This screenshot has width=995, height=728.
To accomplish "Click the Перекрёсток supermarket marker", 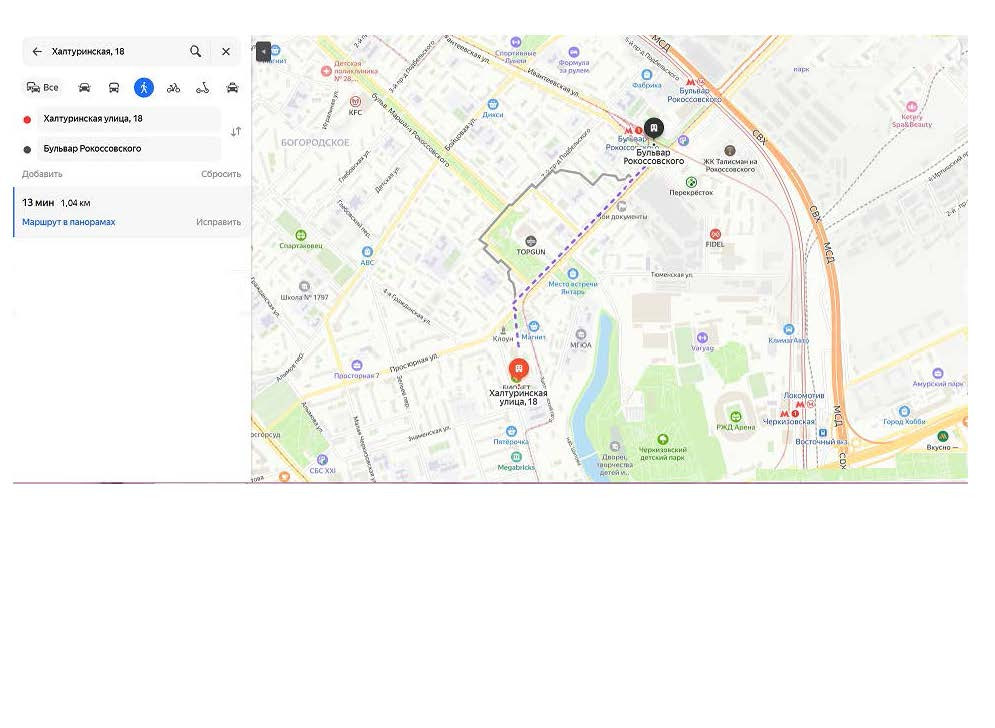I will click(691, 182).
